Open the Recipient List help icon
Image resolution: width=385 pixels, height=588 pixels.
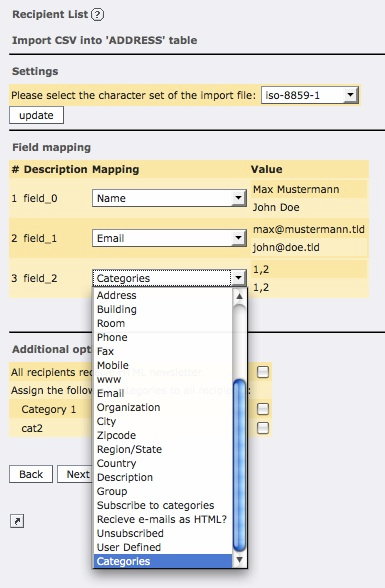(x=97, y=15)
